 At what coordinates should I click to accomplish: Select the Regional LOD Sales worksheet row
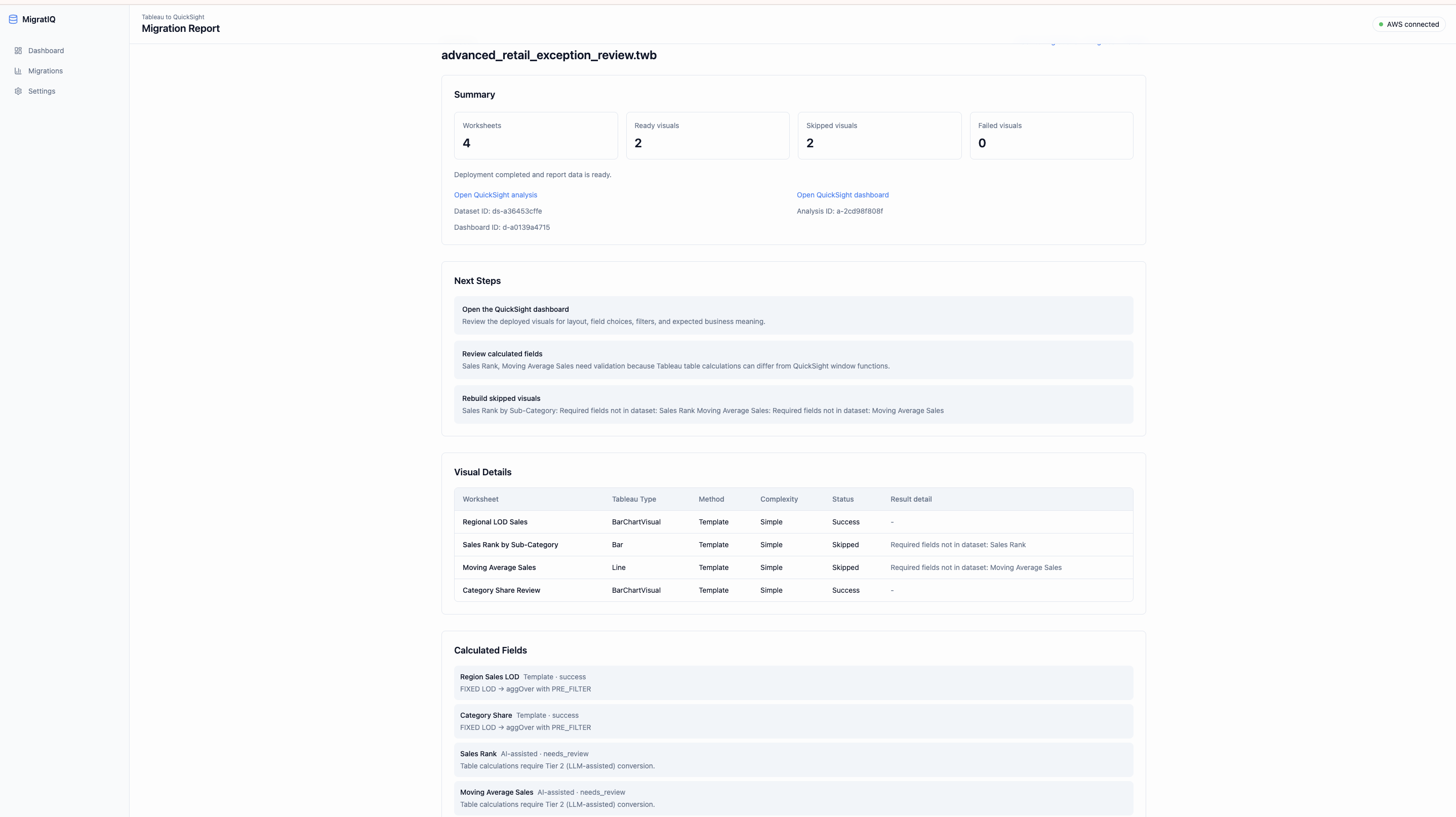794,522
